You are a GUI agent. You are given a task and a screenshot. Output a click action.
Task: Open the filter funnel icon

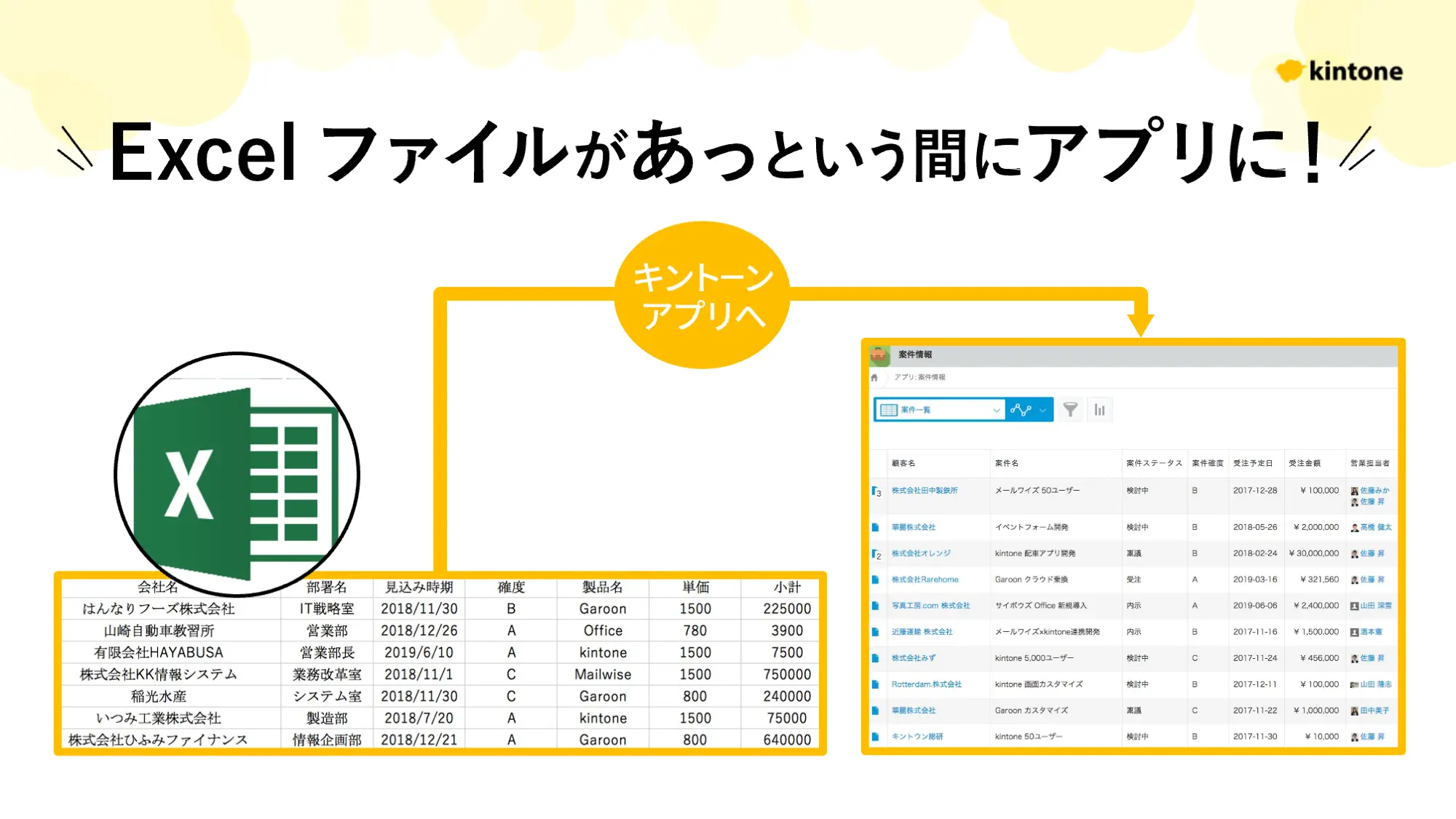[1070, 410]
